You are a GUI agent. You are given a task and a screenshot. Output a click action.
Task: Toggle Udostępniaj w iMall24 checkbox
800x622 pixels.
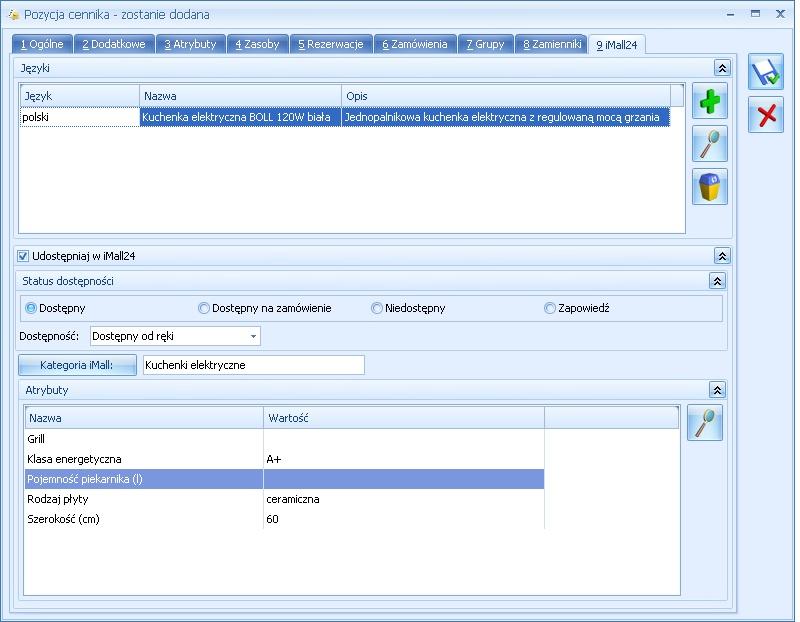pos(23,256)
